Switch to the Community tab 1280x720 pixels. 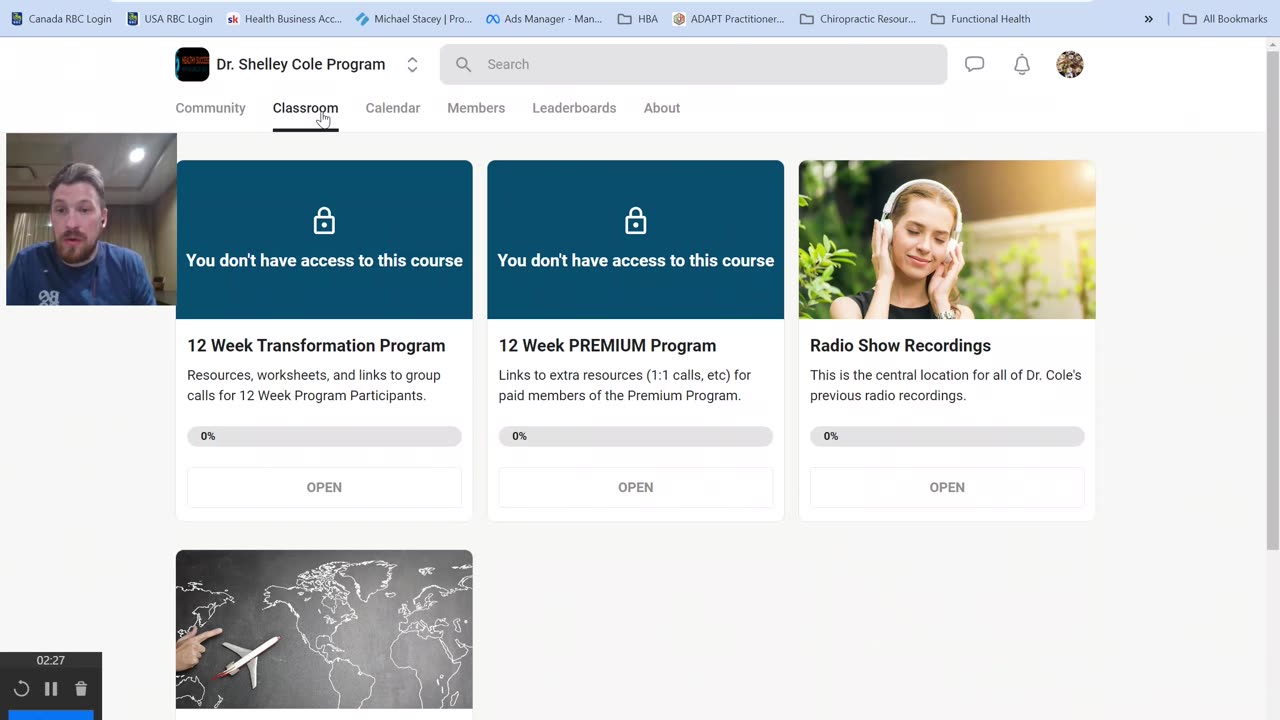210,108
